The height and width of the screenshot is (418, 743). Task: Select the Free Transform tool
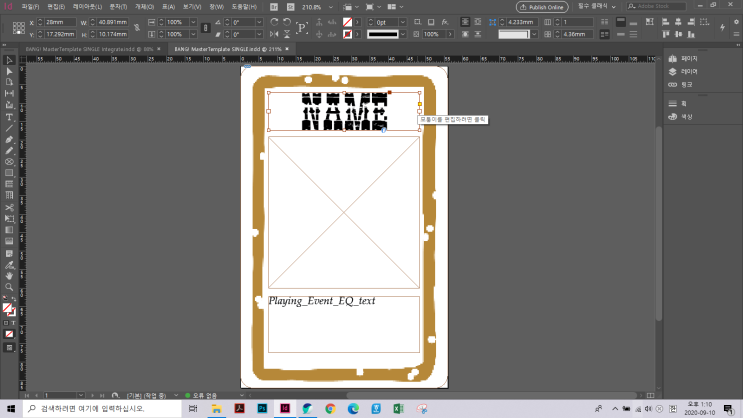coord(9,218)
